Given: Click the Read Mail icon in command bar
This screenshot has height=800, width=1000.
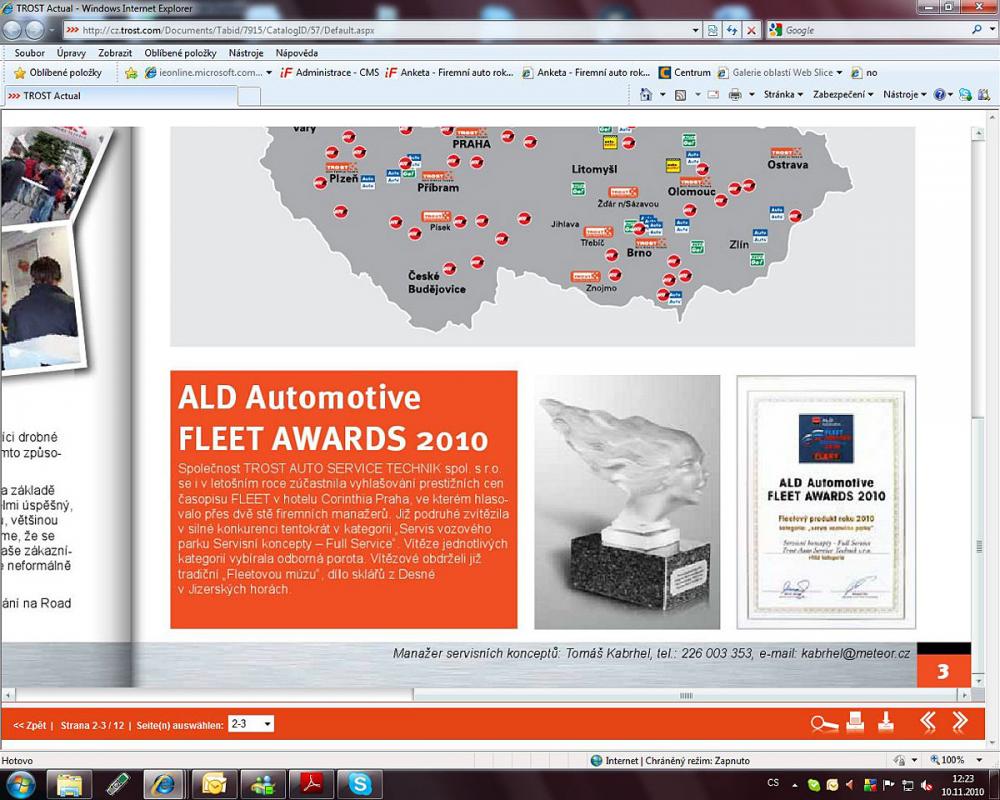Looking at the screenshot, I should pos(713,95).
